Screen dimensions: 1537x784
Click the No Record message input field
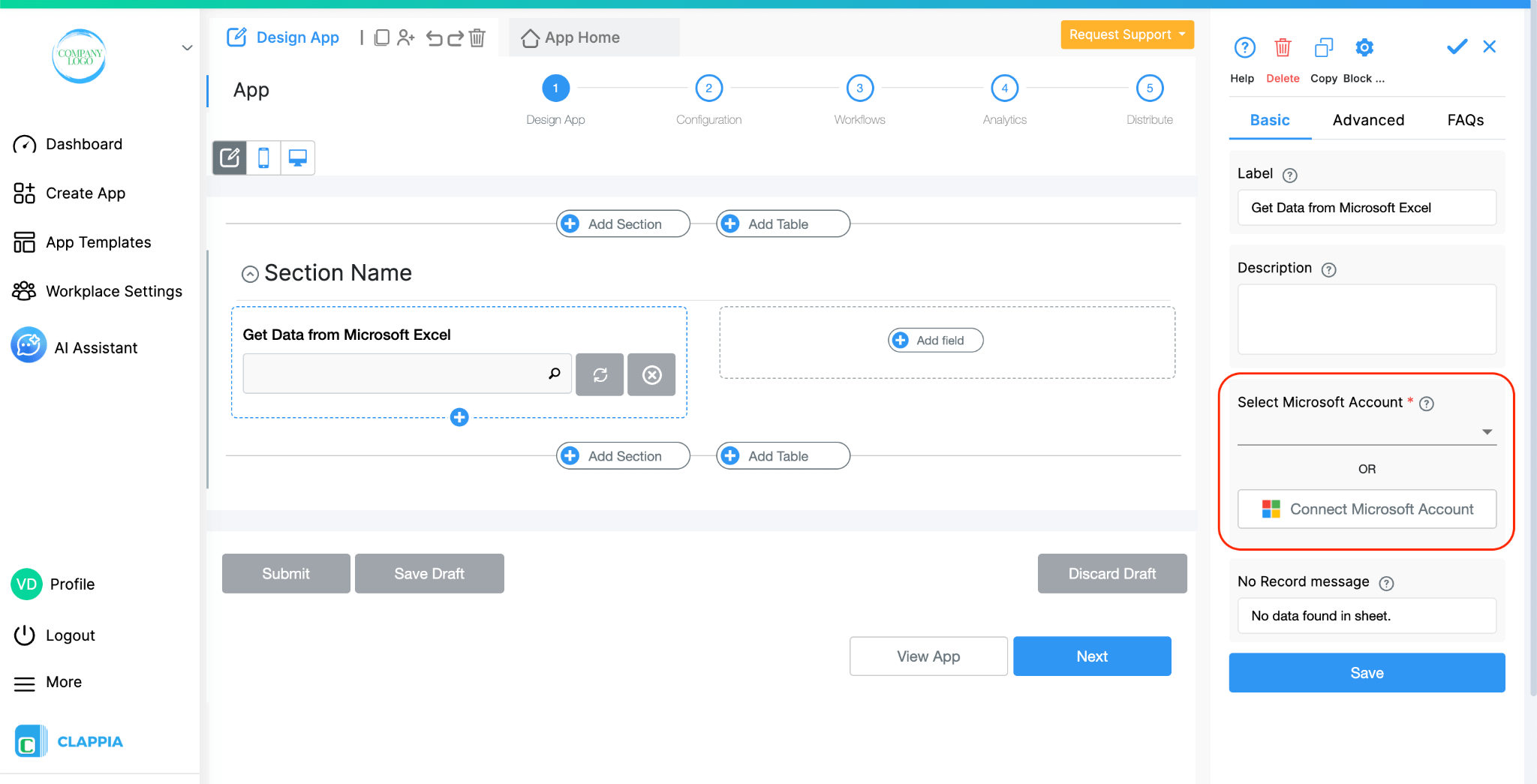tap(1367, 616)
